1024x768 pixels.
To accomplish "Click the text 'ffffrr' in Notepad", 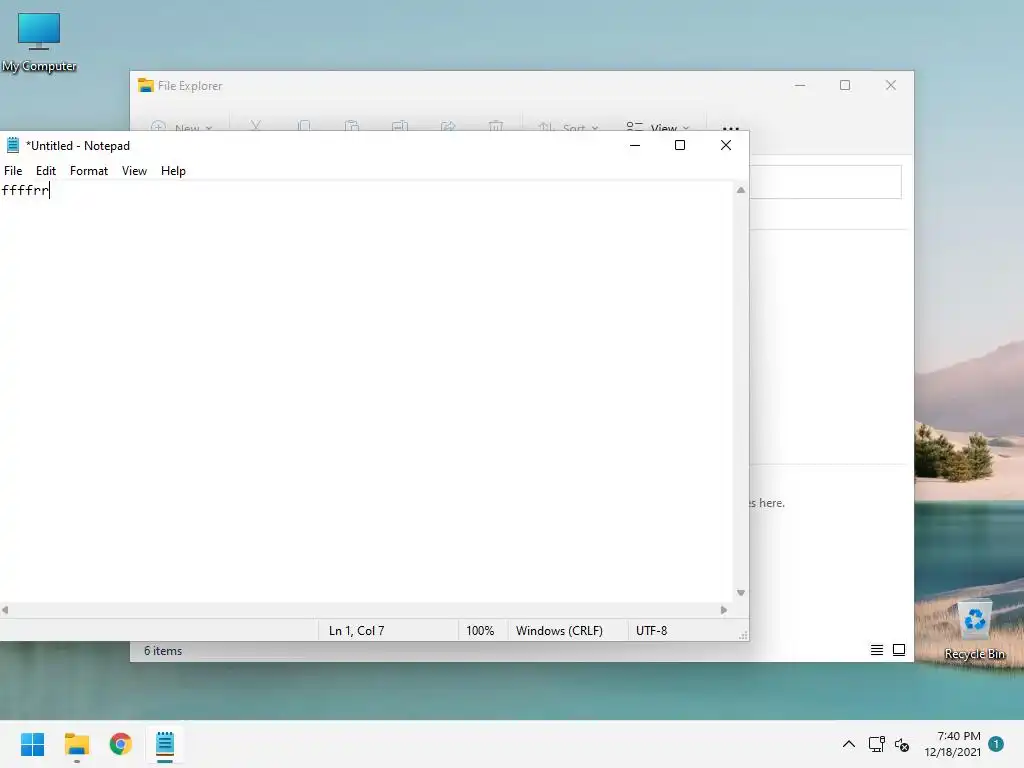I will 25,190.
